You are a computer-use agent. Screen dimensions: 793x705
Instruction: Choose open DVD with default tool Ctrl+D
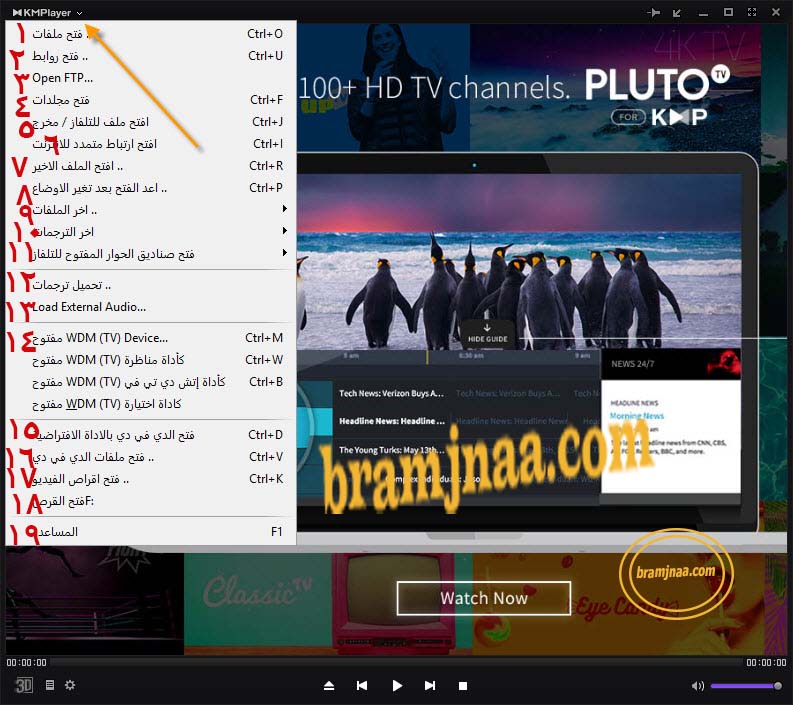coord(151,435)
